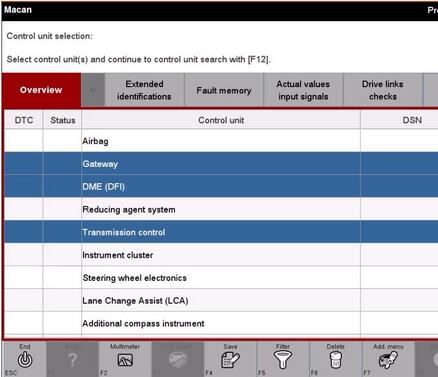The image size is (438, 377).
Task: Click the Delete bin icon
Action: coord(335,360)
